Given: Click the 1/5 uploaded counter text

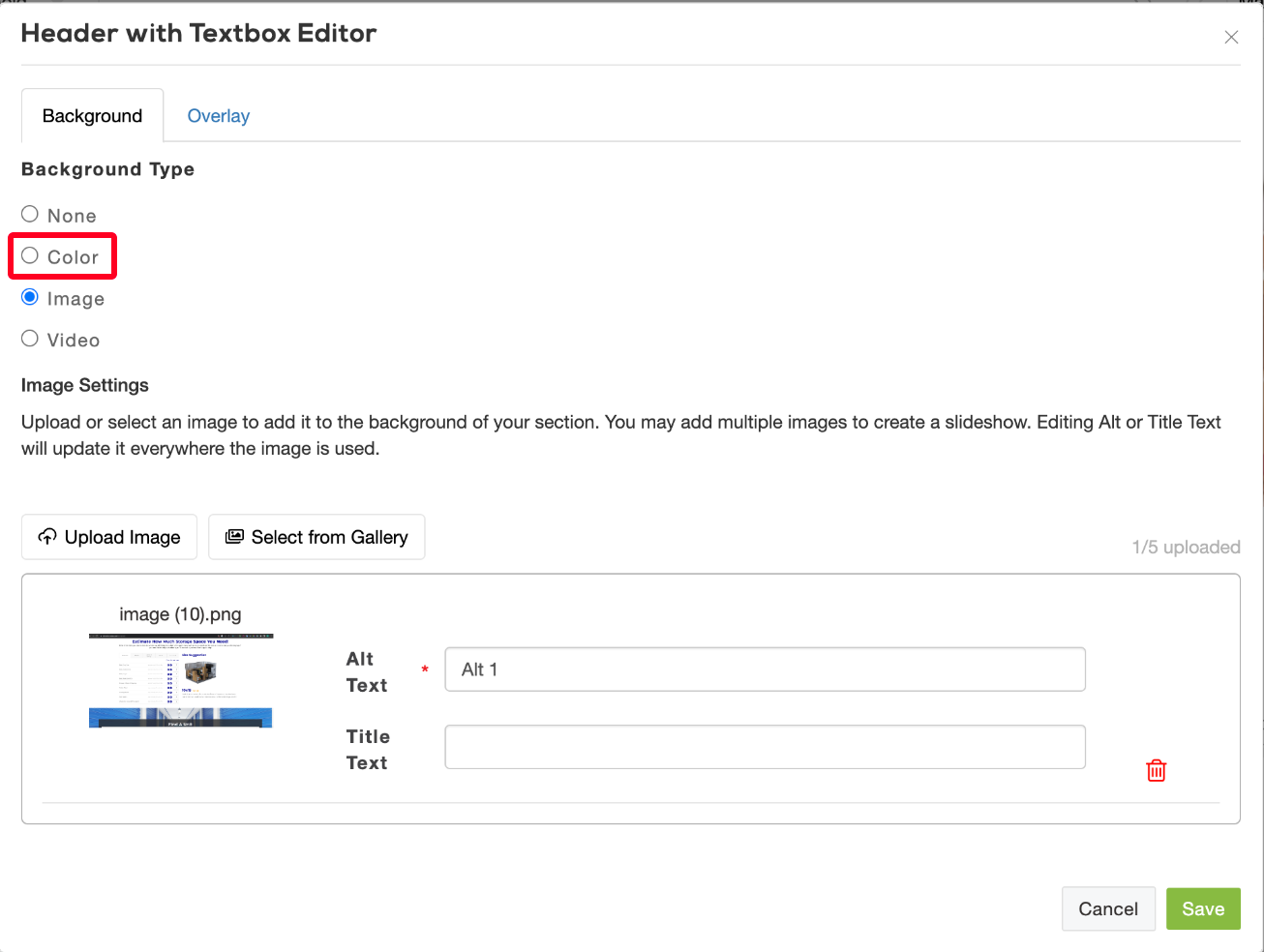Looking at the screenshot, I should [x=1186, y=547].
